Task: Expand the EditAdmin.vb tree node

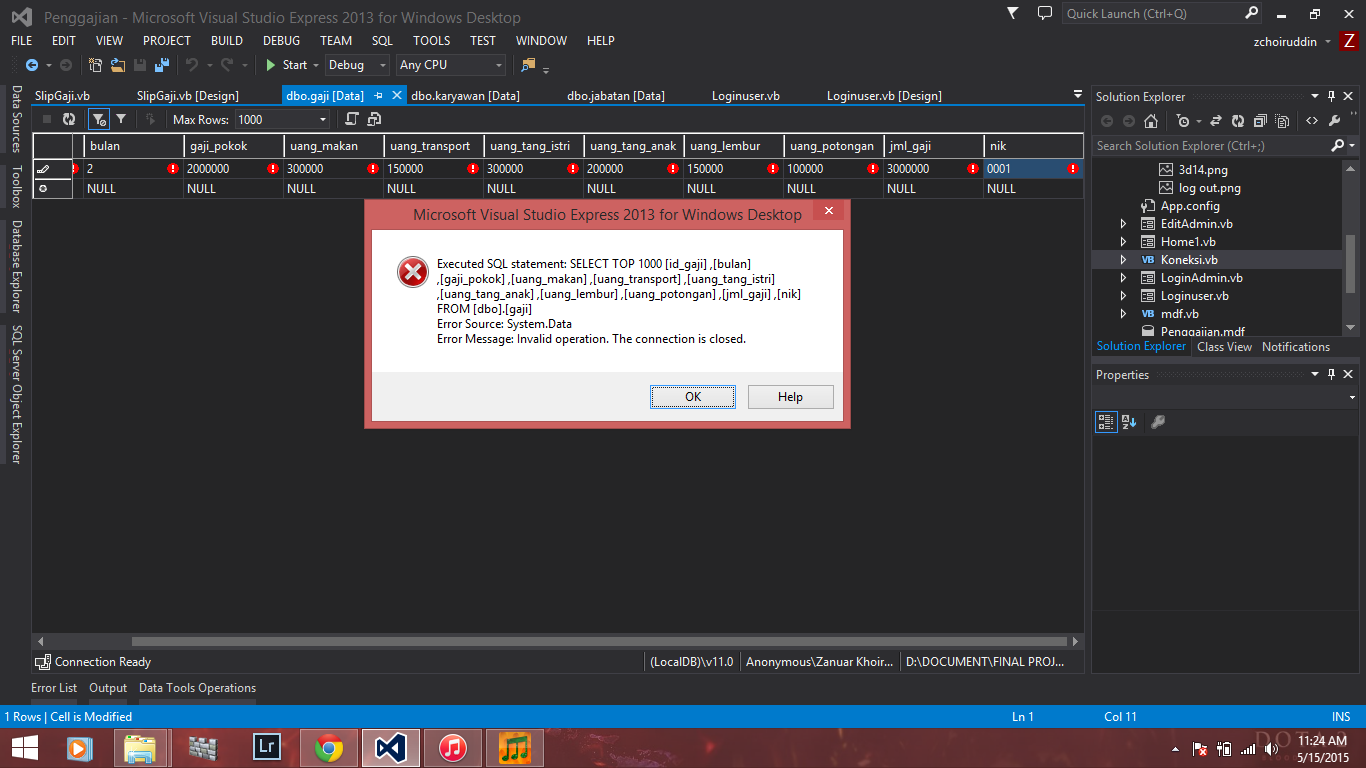Action: coord(1123,224)
